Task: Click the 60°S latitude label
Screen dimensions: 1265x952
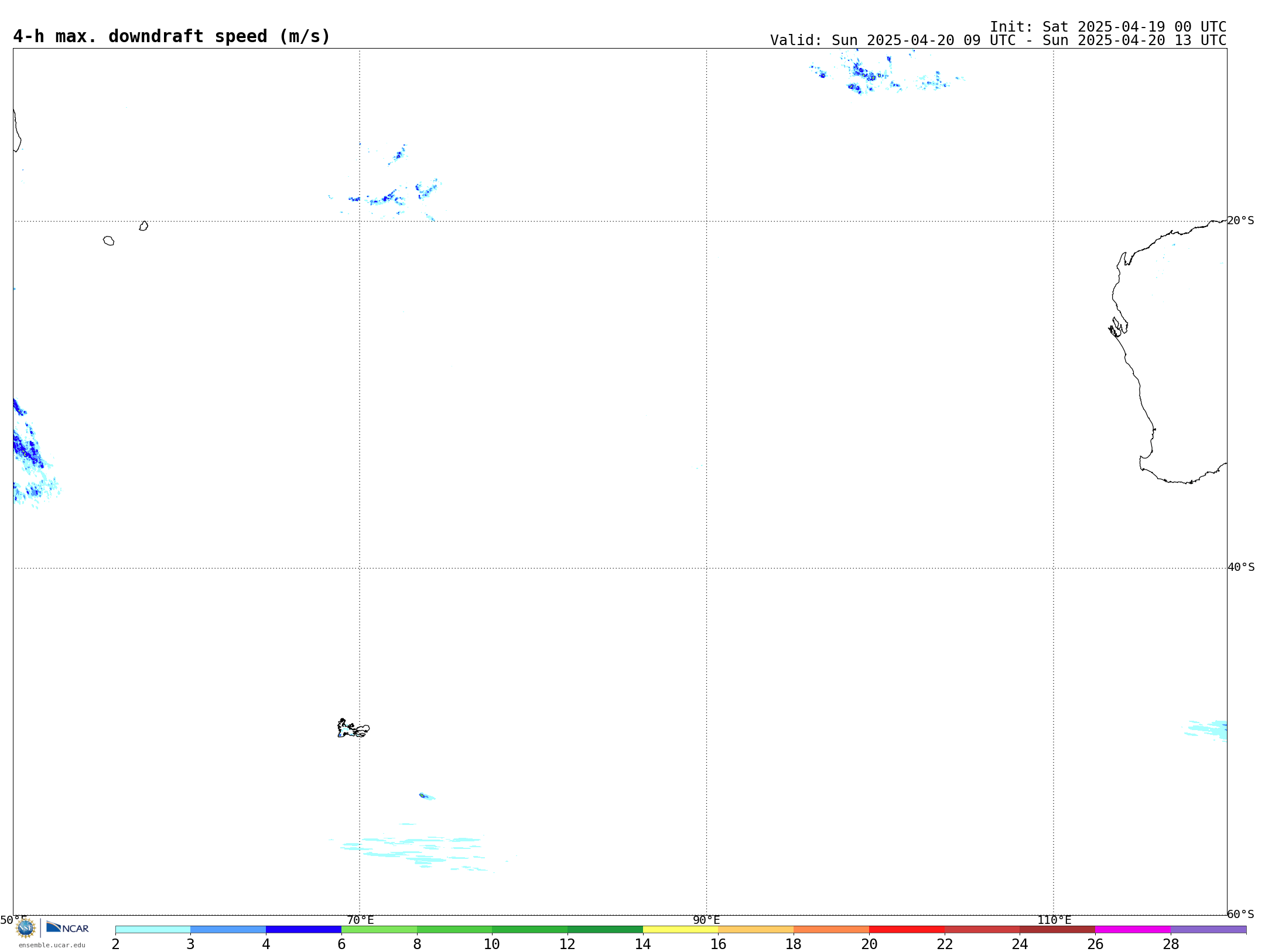Action: [1240, 914]
